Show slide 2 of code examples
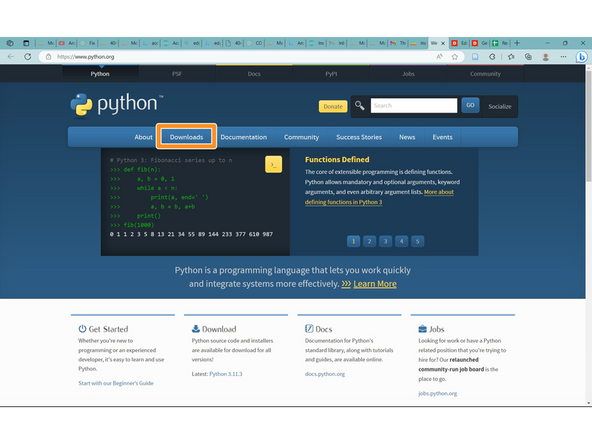The width and height of the screenshot is (592, 444). tap(369, 241)
